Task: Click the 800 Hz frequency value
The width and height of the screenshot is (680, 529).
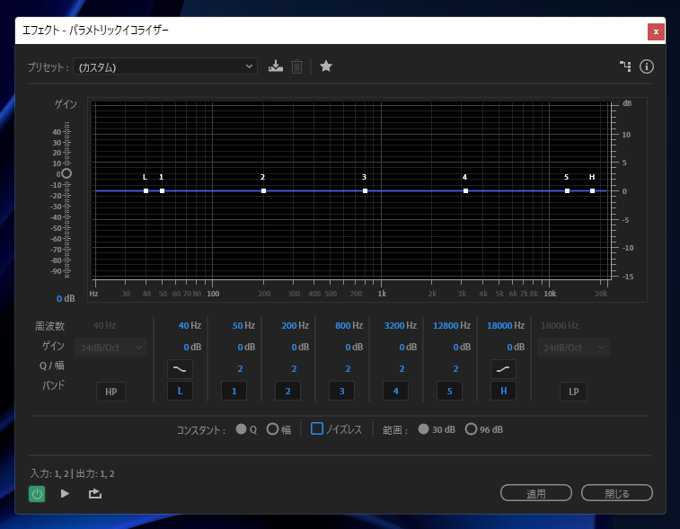Action: click(x=349, y=326)
